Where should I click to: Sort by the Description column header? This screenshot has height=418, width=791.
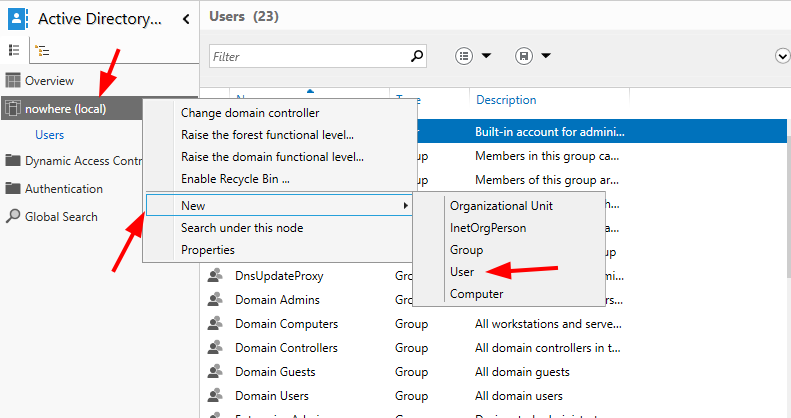point(506,100)
